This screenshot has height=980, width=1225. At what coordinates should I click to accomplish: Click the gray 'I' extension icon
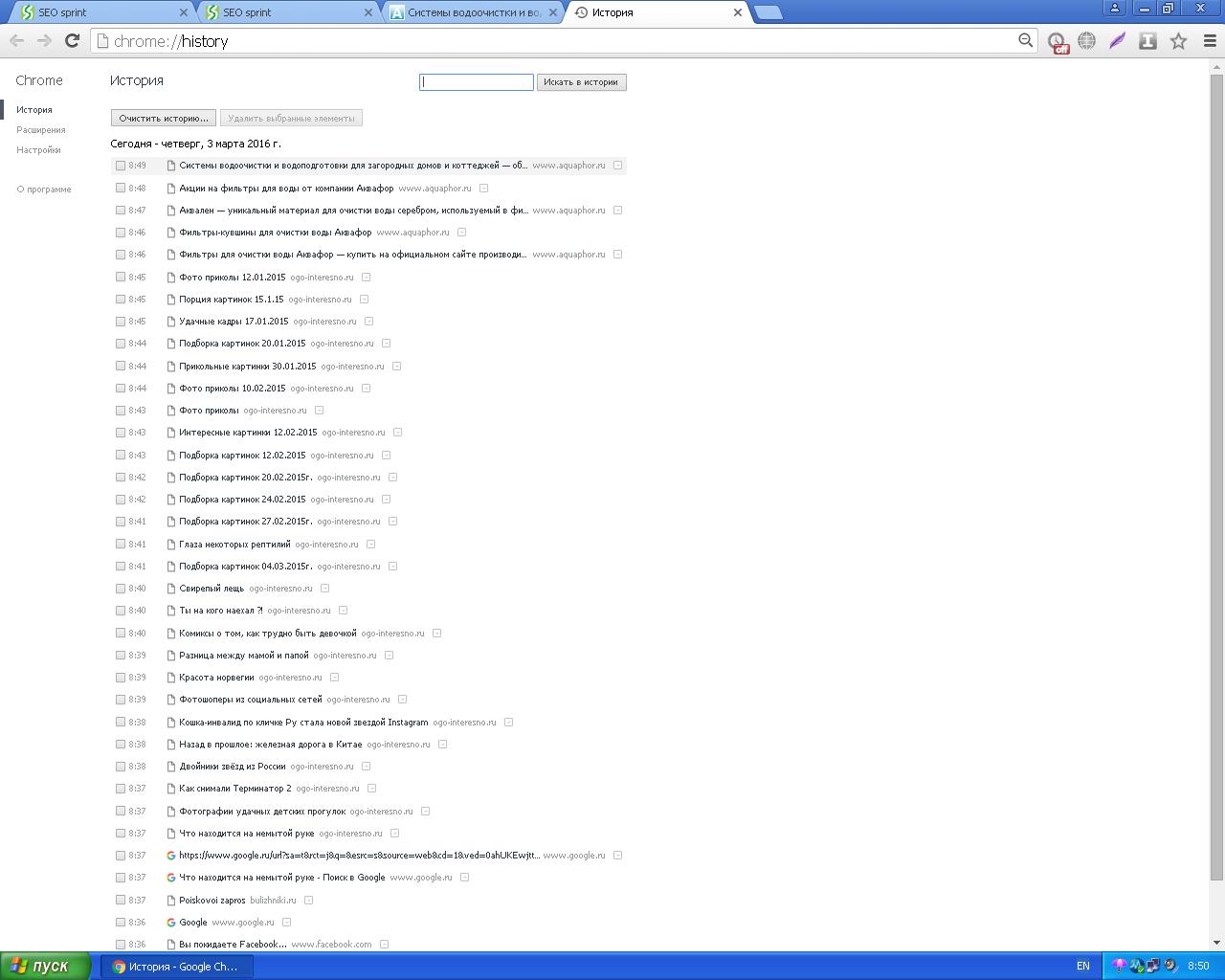1147,40
